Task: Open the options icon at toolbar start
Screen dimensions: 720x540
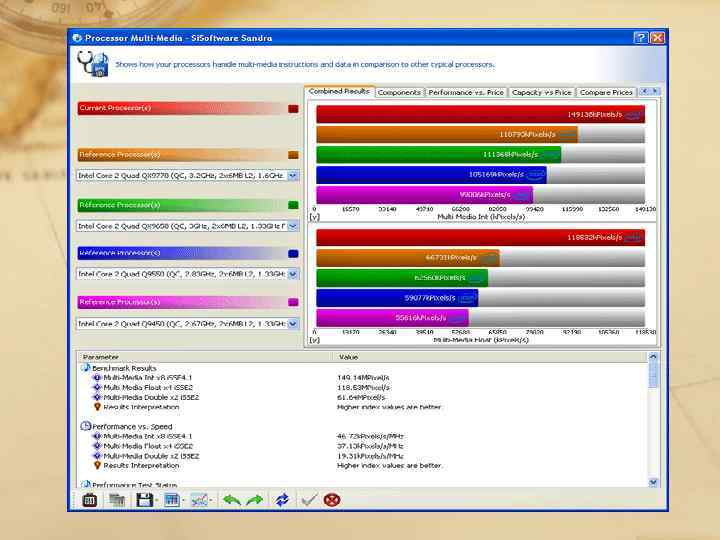Action: tap(90, 500)
